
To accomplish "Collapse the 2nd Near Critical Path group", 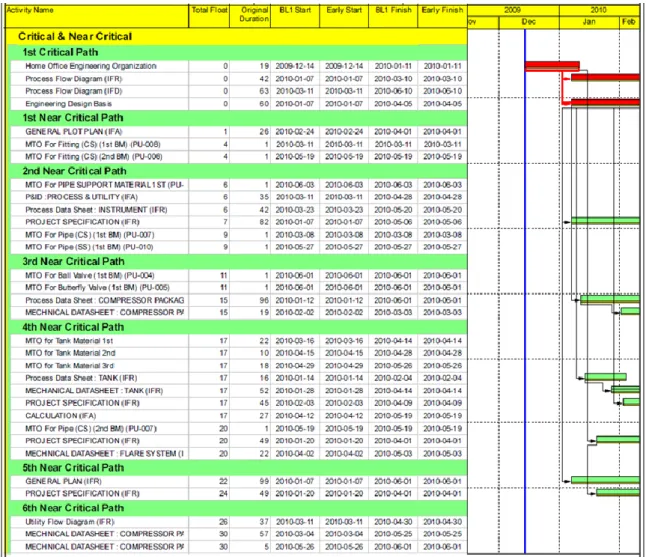I will click(x=238, y=171).
